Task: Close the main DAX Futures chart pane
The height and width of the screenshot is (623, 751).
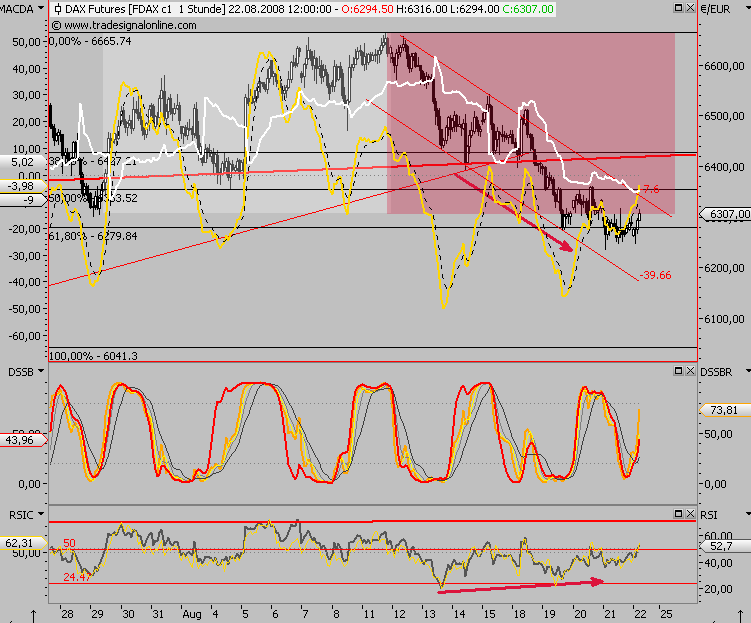Action: [690, 8]
